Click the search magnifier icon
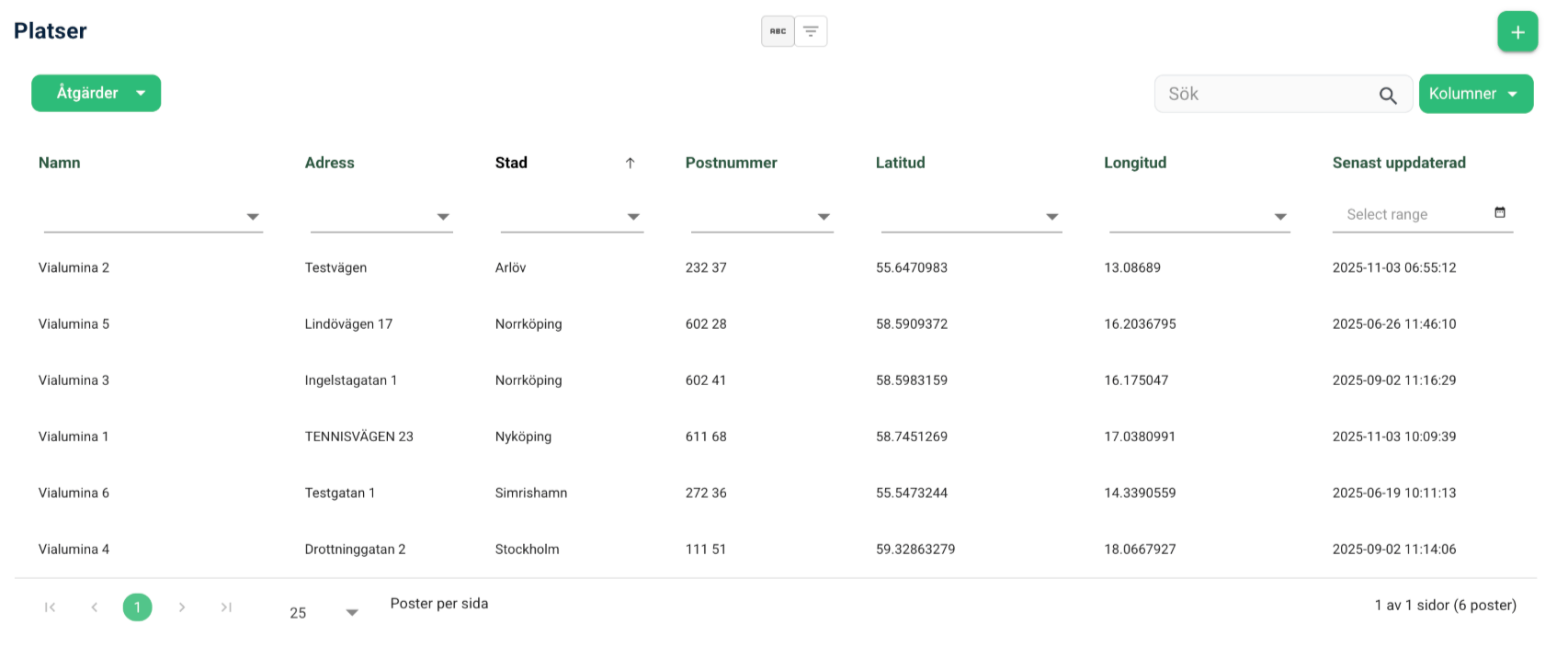This screenshot has height=658, width=1568. (x=1388, y=95)
